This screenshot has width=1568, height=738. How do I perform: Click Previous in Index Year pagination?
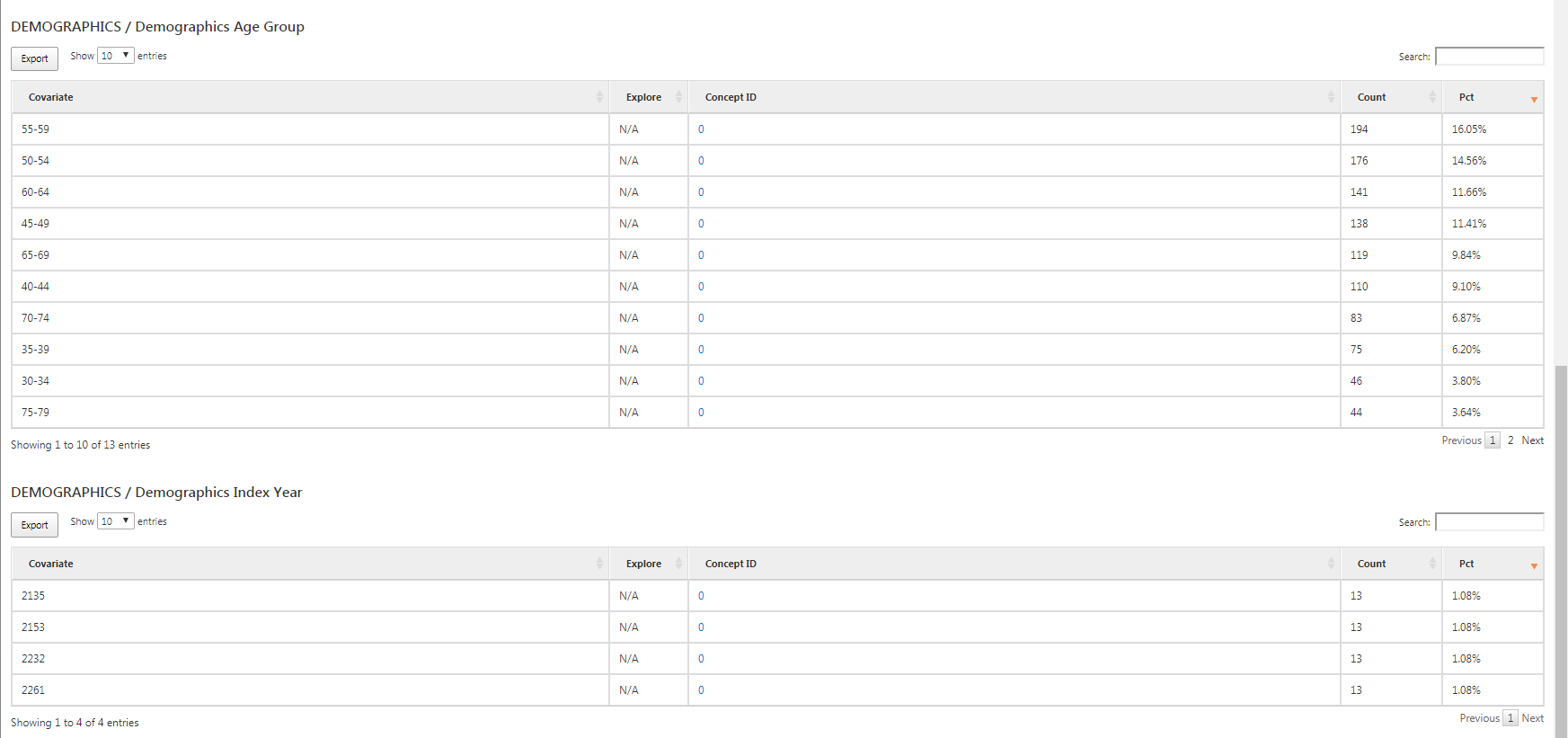coord(1479,718)
